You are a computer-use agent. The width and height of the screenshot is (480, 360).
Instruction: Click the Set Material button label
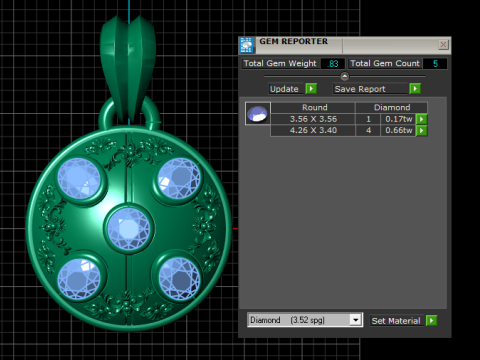coord(396,321)
